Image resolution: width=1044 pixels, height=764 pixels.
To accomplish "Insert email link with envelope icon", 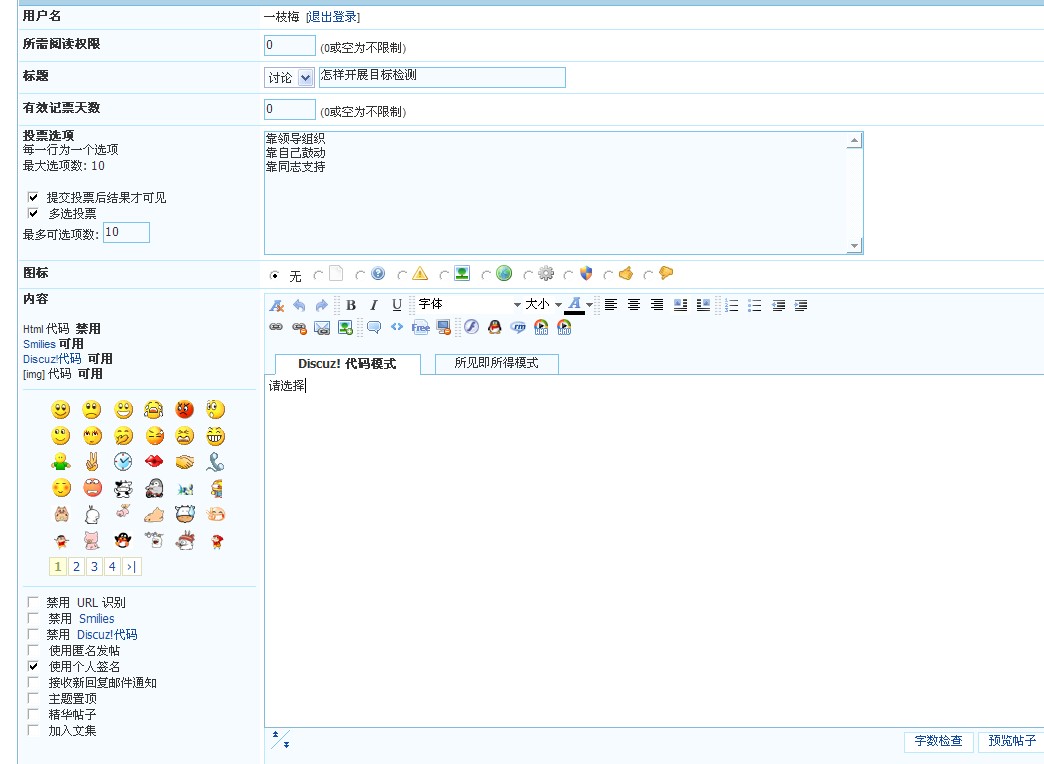I will (x=322, y=327).
